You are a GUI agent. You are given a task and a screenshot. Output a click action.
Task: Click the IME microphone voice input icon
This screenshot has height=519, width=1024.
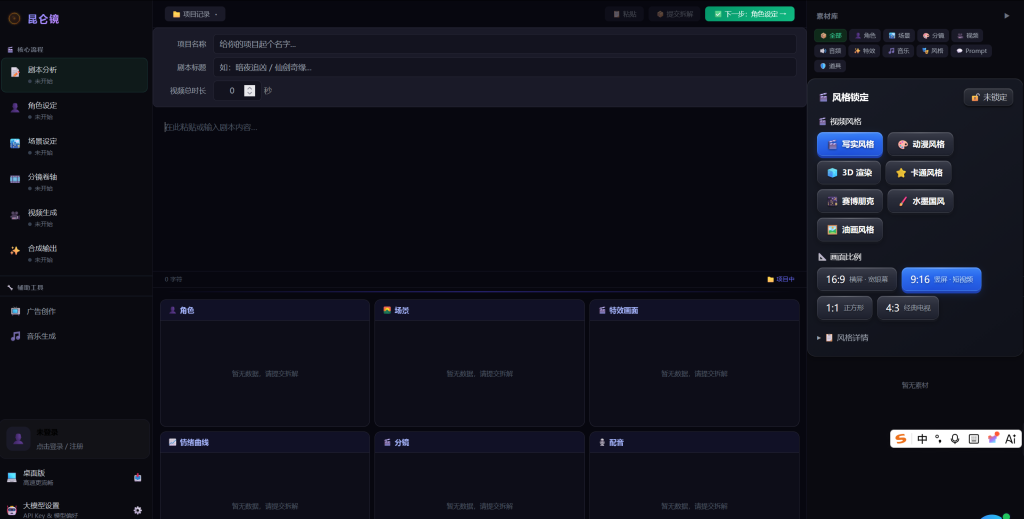pyautogui.click(x=955, y=439)
